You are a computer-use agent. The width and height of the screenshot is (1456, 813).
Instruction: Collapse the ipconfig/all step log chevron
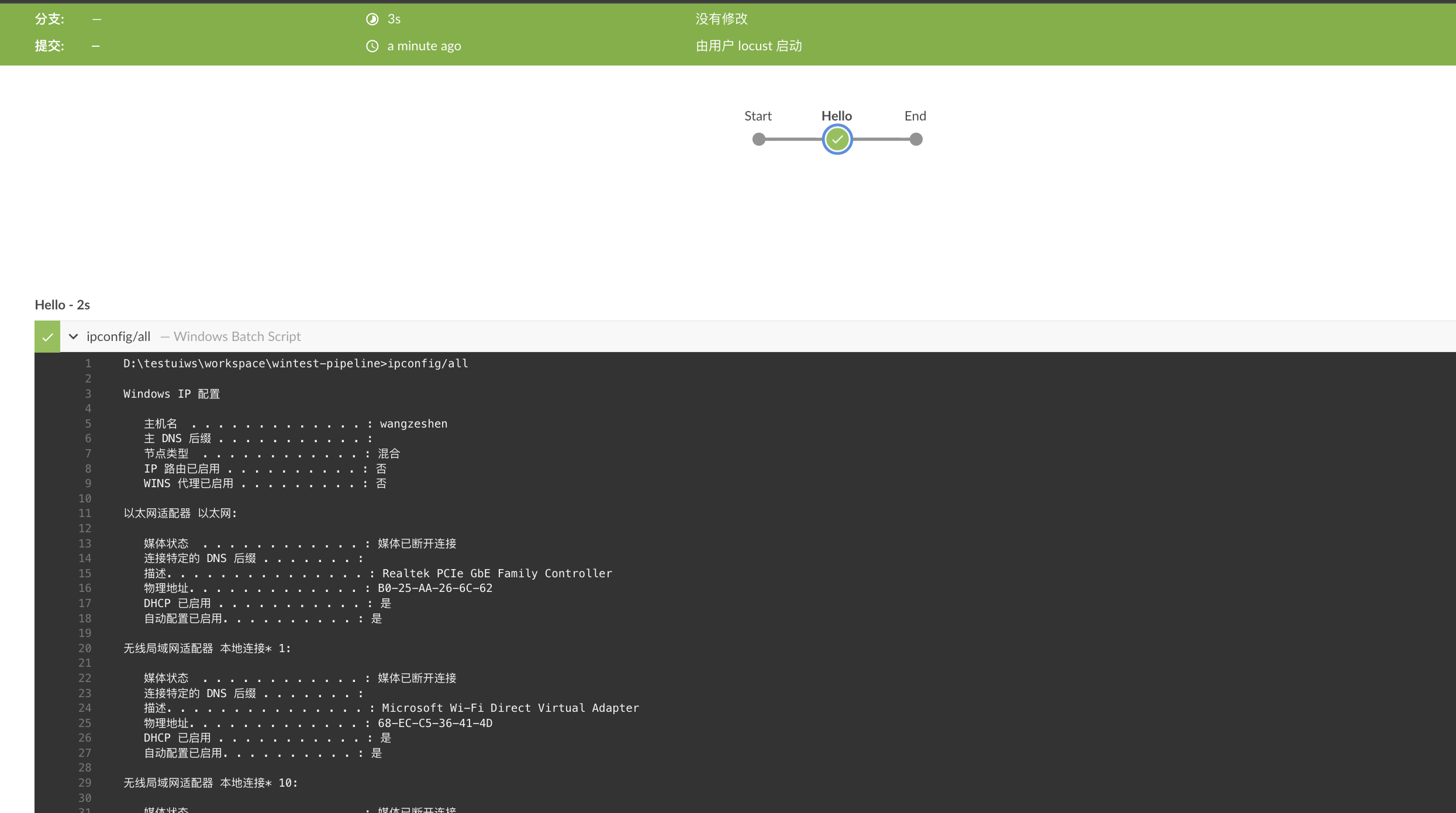click(x=74, y=336)
